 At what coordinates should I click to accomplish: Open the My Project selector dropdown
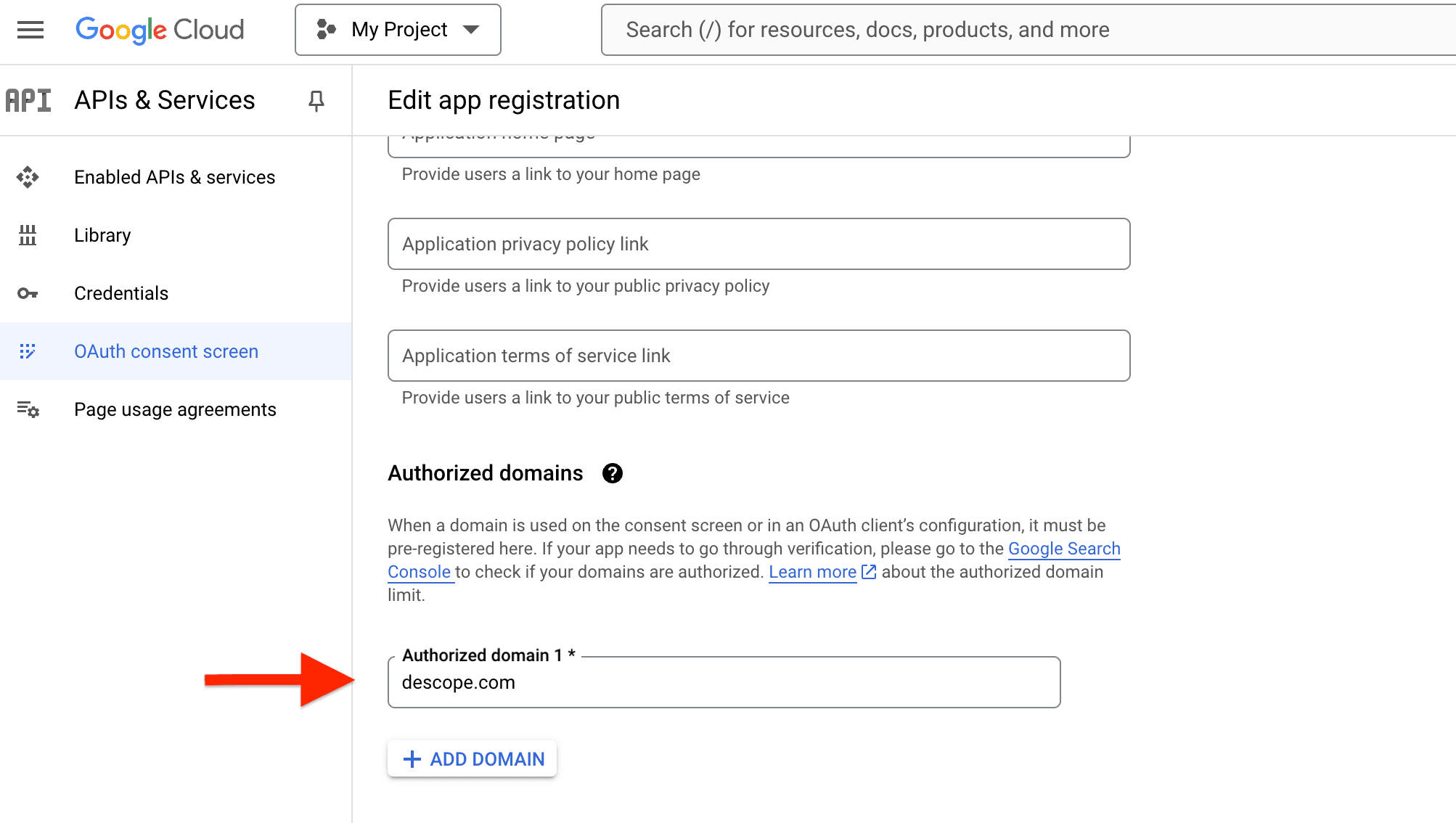coord(398,29)
